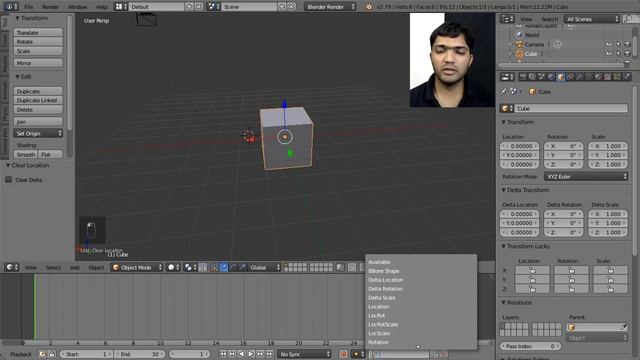The width and height of the screenshot is (640, 360).
Task: Collapse the Relations panel
Action: [516, 302]
